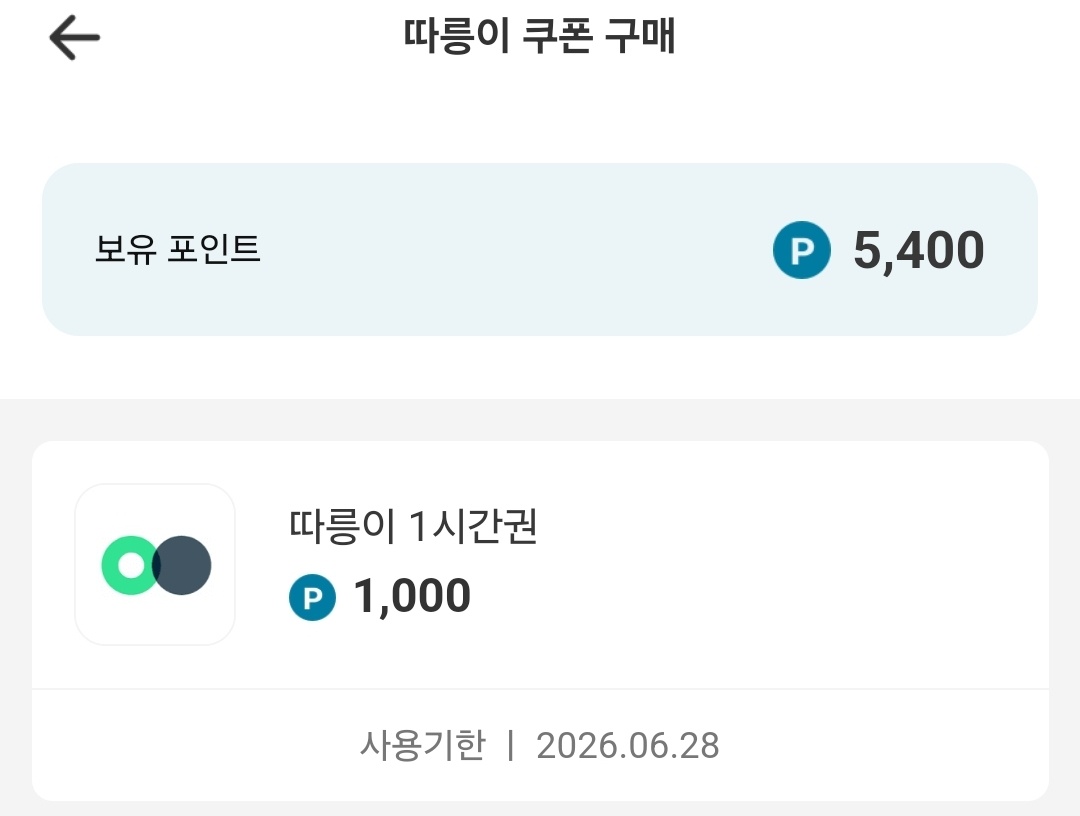Click the 1,000 coupon price text
The width and height of the screenshot is (1080, 816).
coord(411,597)
